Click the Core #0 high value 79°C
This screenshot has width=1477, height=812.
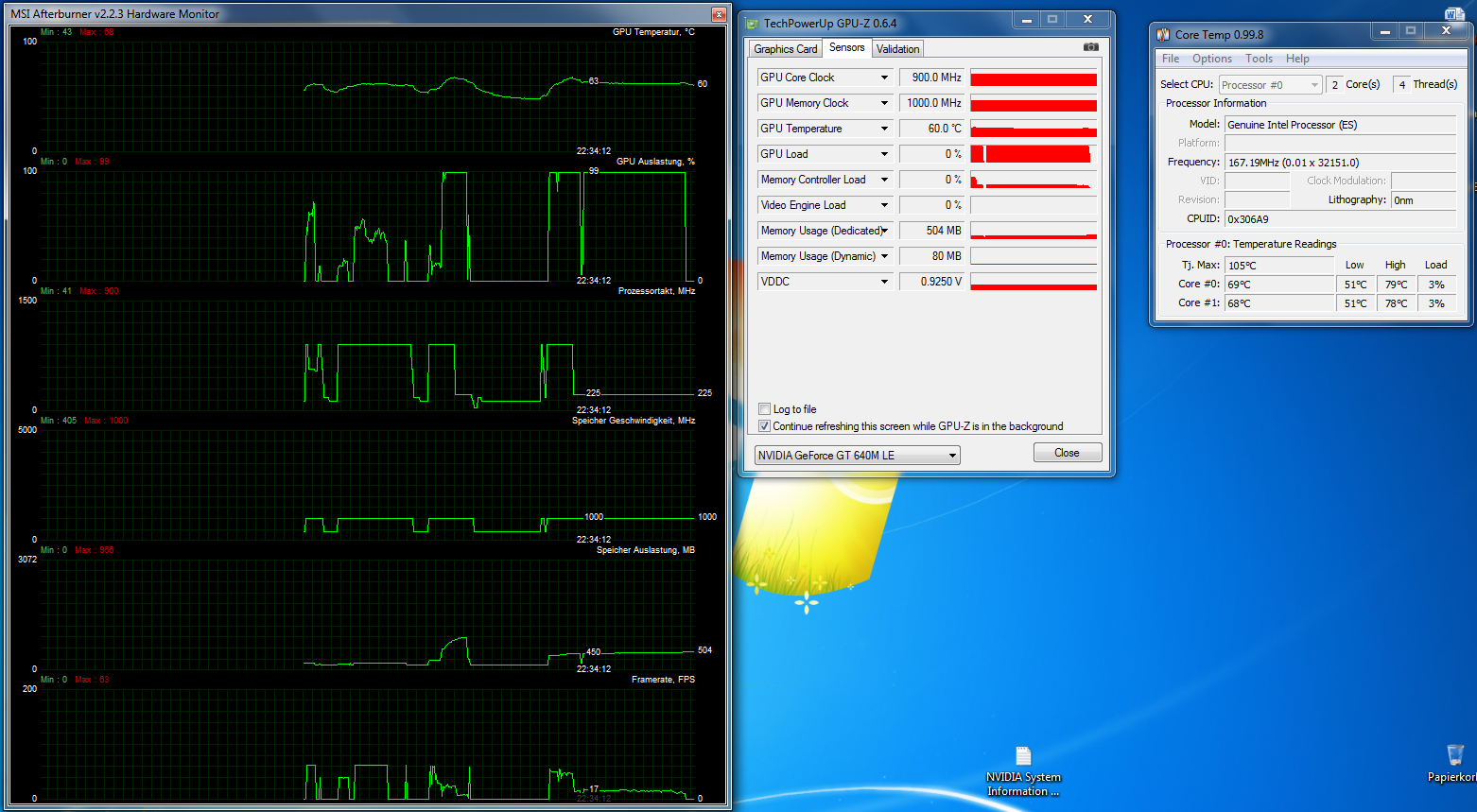[1396, 285]
